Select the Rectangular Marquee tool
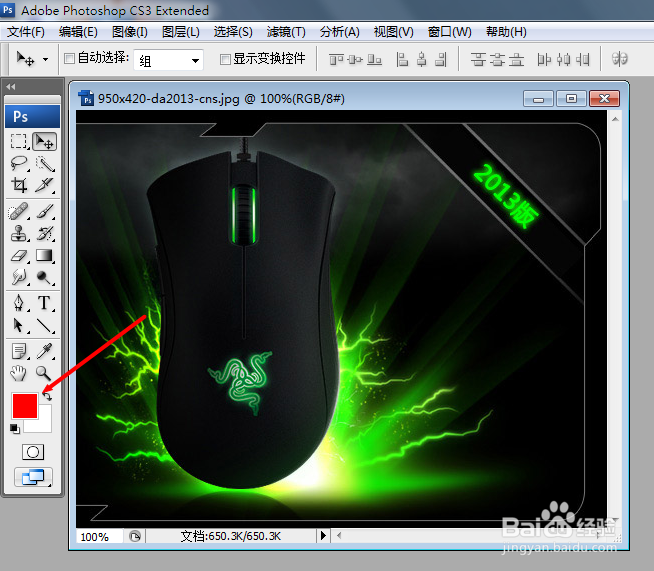The height and width of the screenshot is (571, 654). [x=19, y=141]
